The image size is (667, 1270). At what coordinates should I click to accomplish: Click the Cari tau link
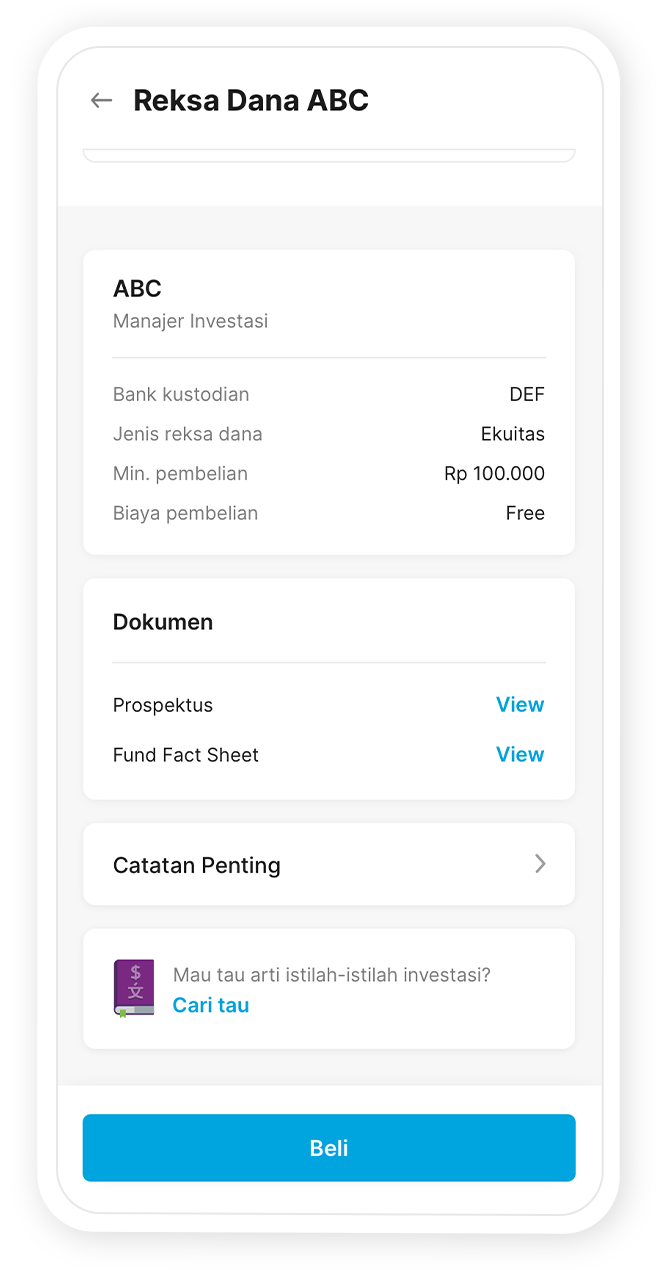(211, 1005)
